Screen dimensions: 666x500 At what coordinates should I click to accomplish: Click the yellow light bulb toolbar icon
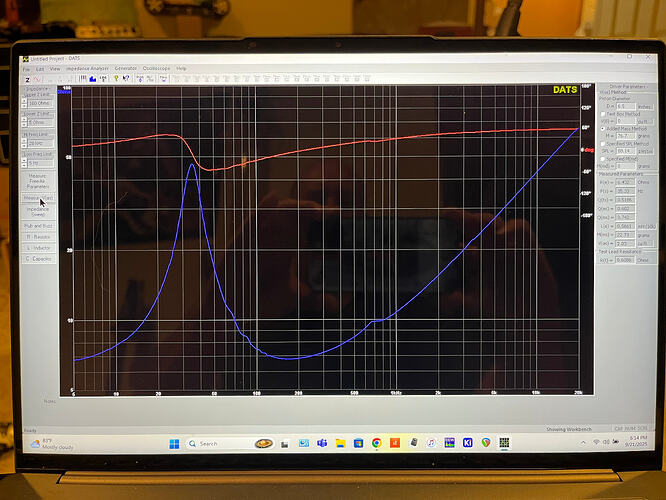click(116, 79)
